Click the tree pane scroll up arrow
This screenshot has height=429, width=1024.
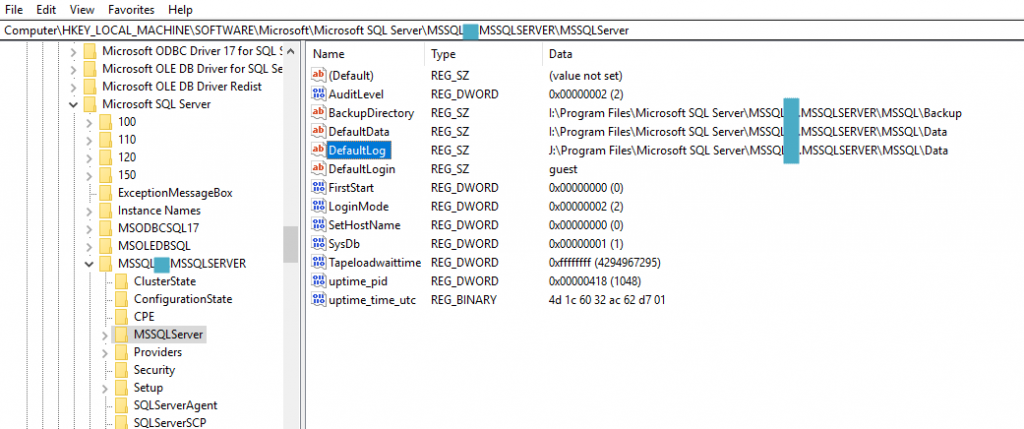(291, 51)
